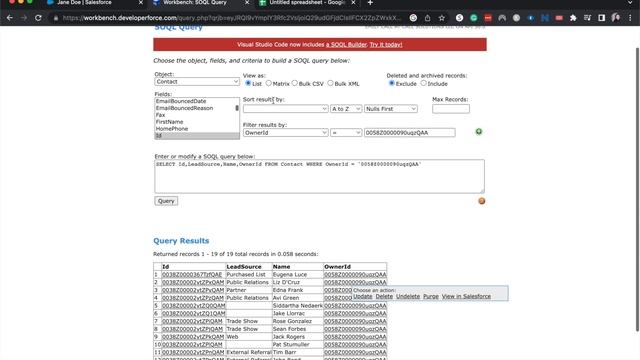Open the Id link for Eugena Luce

(192, 275)
